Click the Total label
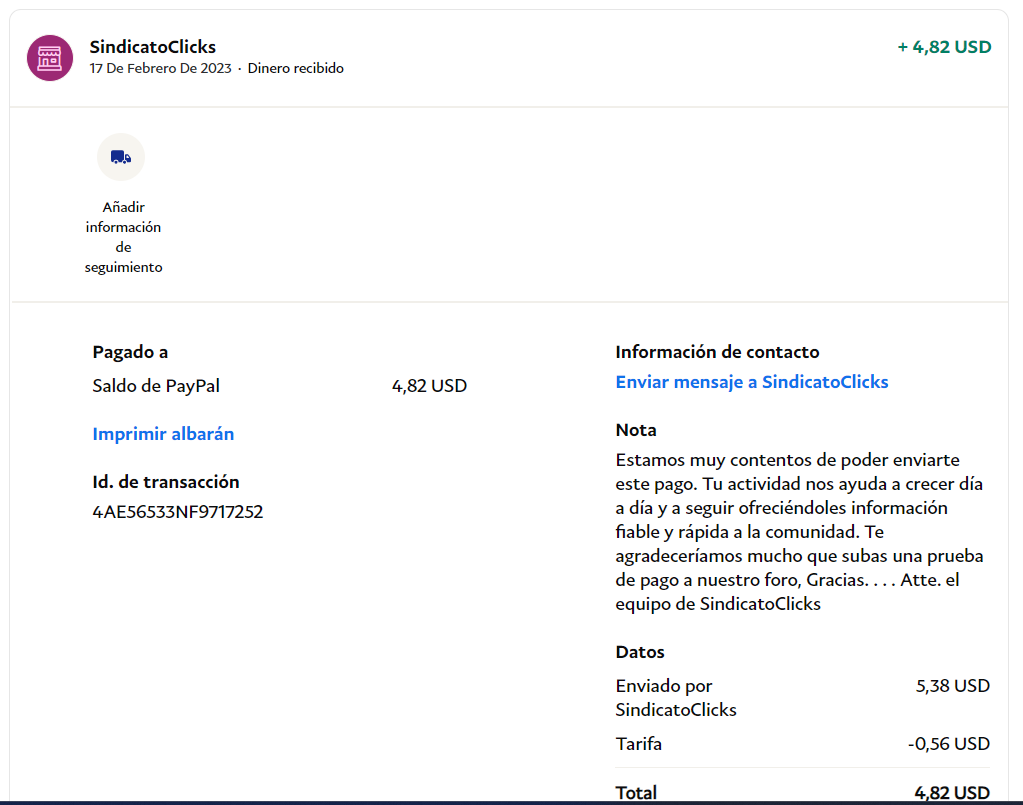The image size is (1023, 805). 636,793
